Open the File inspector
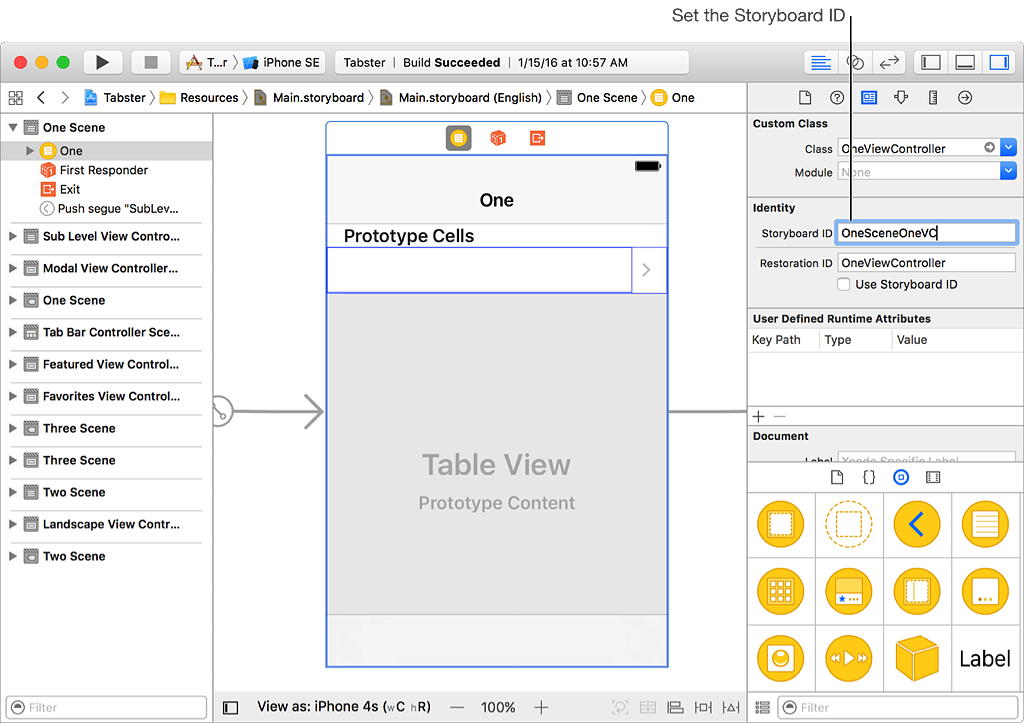The width and height of the screenshot is (1024, 723). coord(805,98)
